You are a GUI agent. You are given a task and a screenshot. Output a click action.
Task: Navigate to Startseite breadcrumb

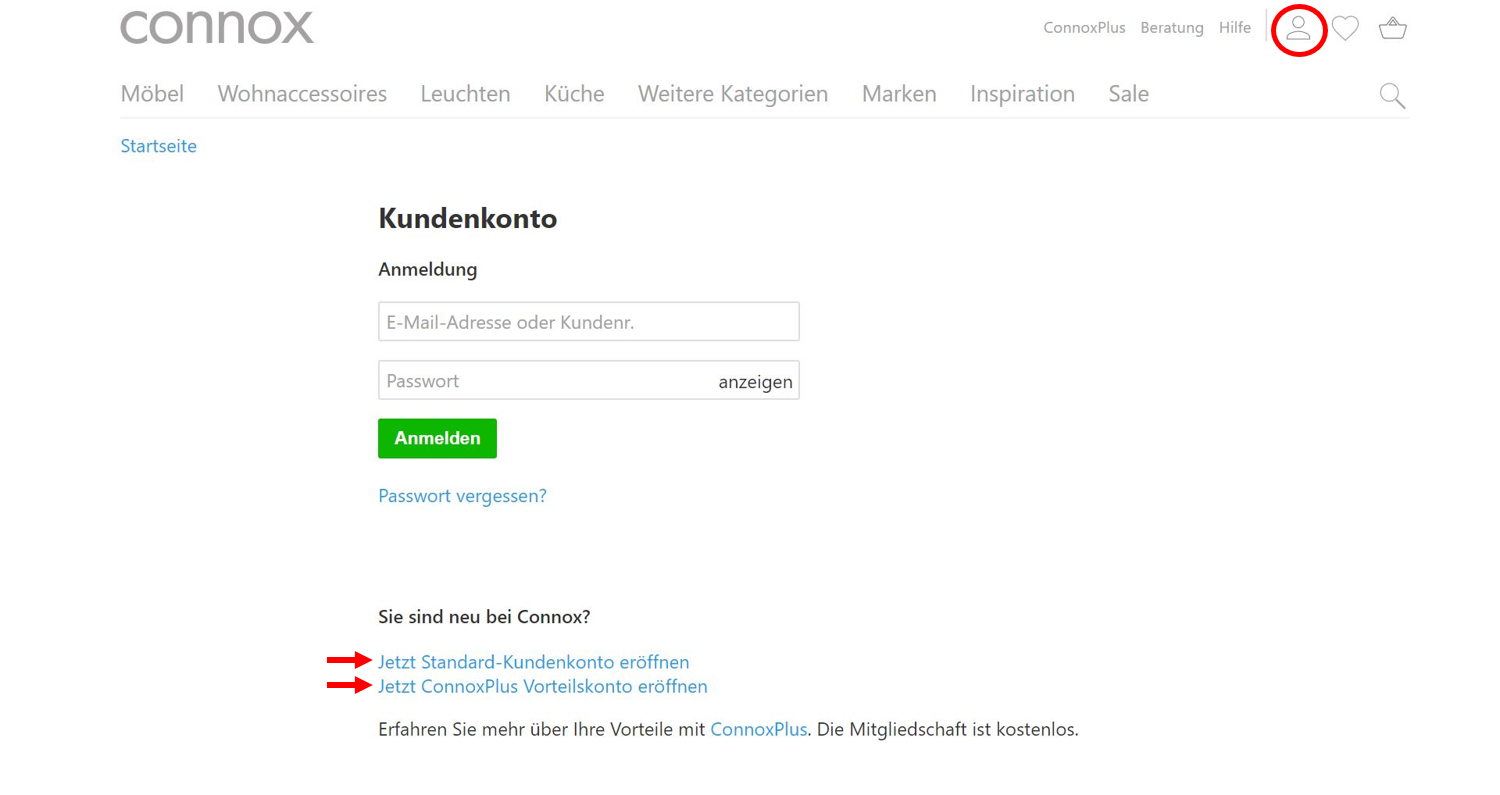click(158, 146)
